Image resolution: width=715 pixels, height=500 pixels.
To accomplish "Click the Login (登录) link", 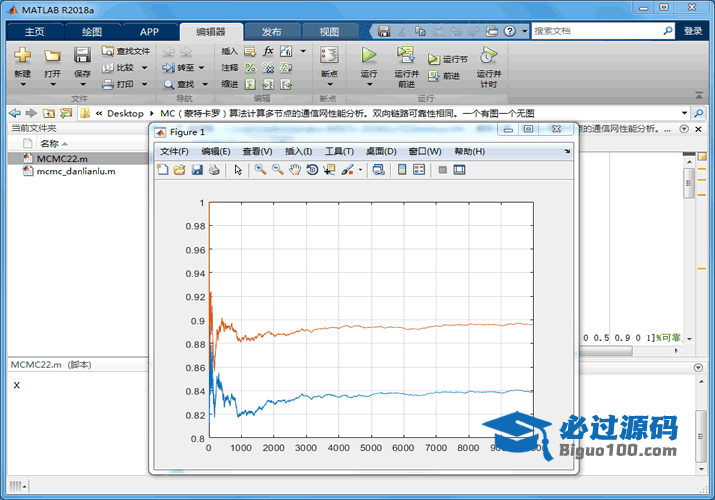I will 693,31.
